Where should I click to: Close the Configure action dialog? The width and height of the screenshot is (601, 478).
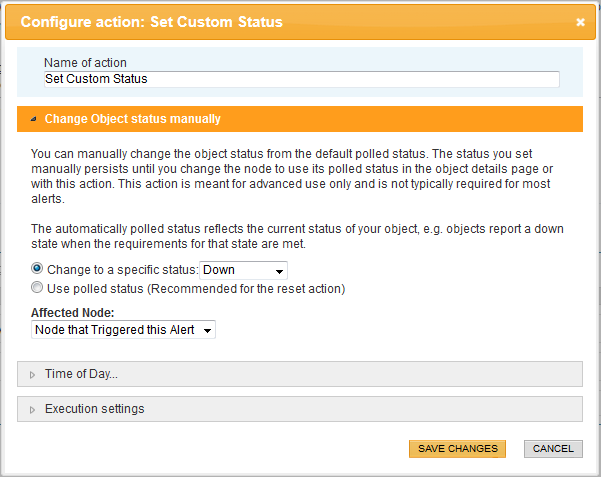point(580,21)
